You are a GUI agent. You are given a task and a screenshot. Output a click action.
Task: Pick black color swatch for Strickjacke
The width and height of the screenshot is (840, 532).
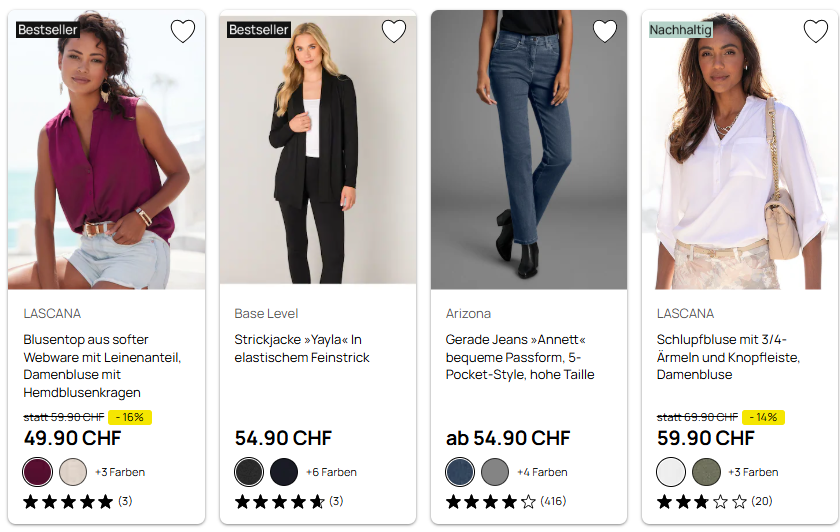(249, 472)
